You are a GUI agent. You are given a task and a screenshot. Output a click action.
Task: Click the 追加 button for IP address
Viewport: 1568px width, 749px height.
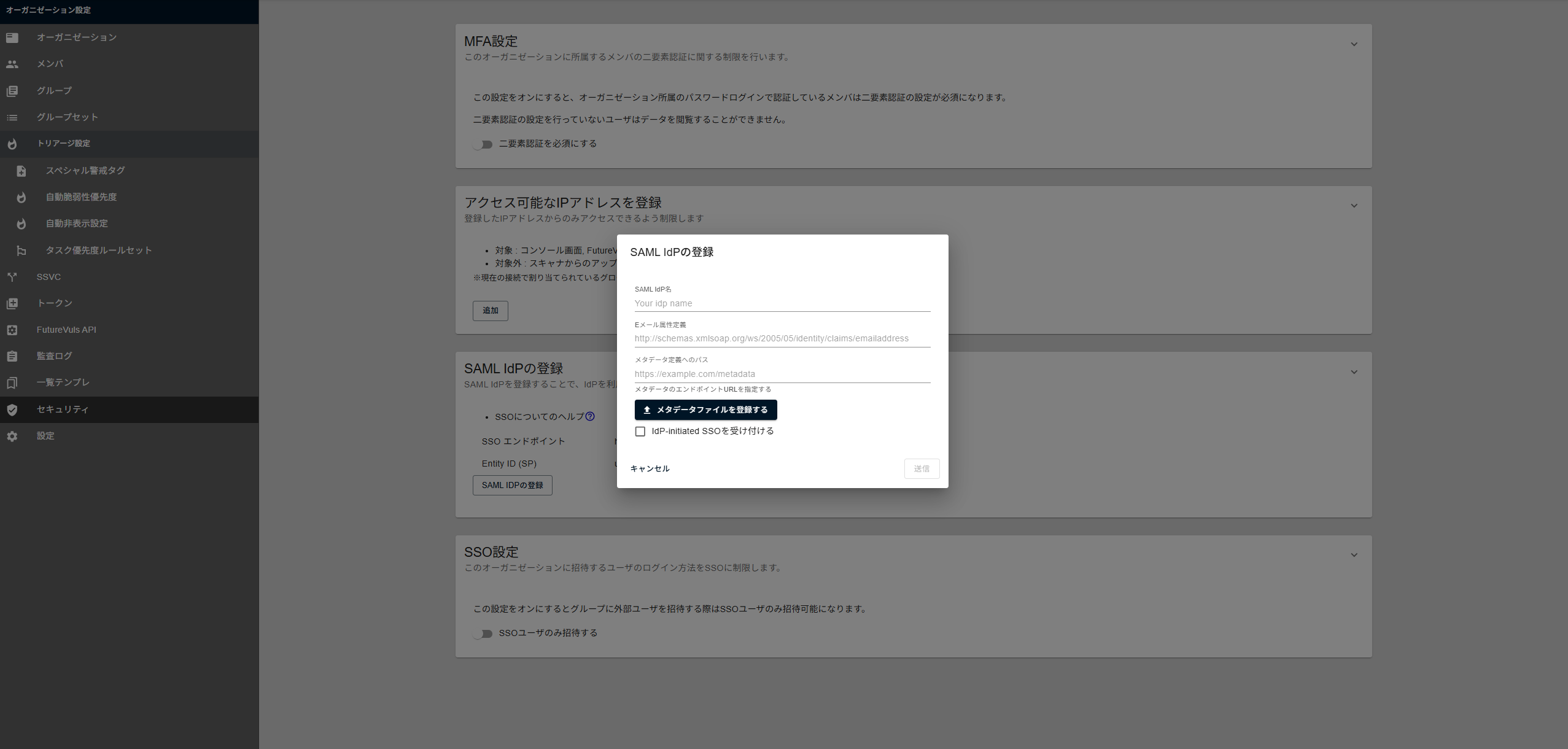click(x=490, y=311)
